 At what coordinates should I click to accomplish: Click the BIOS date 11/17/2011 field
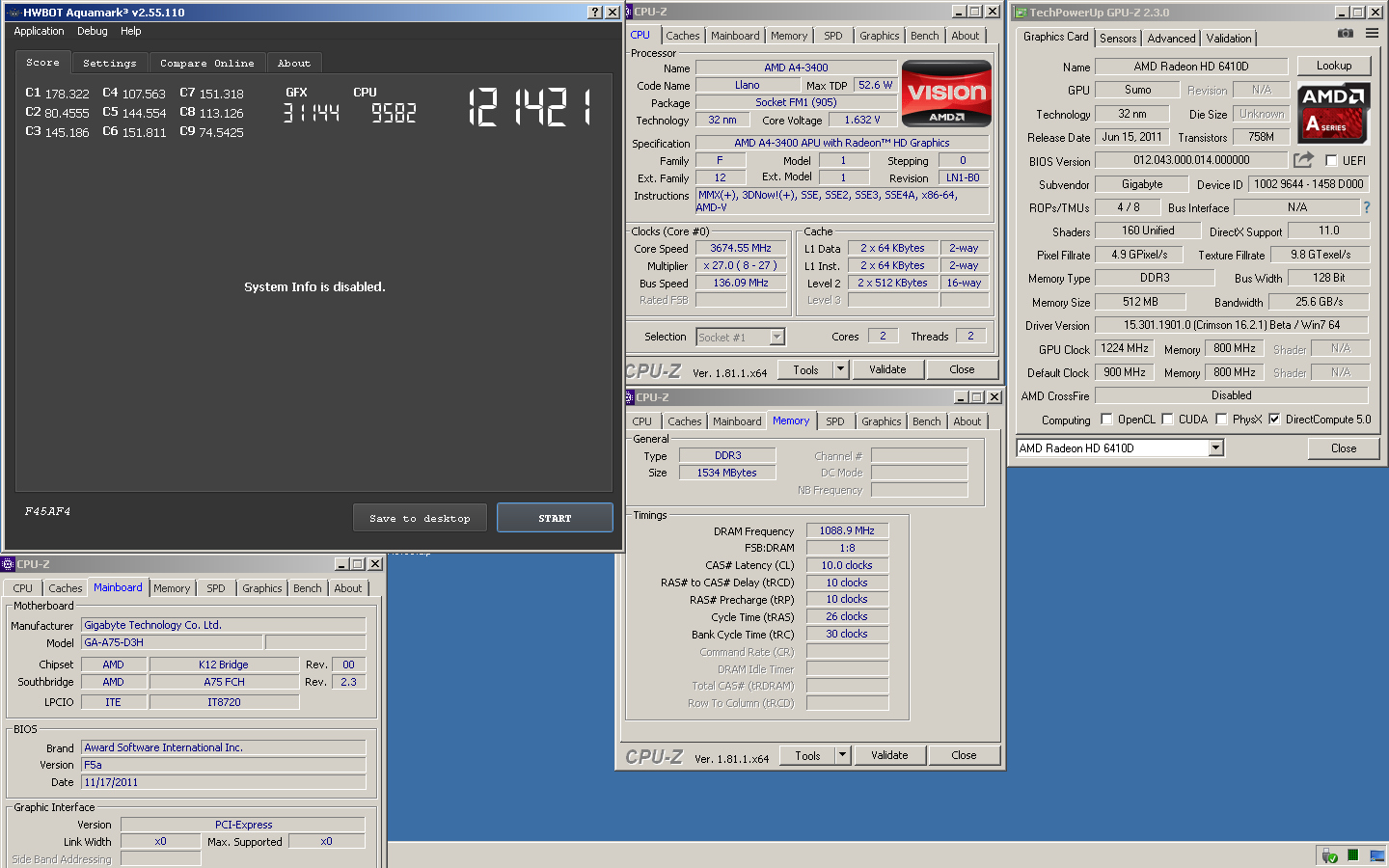pyautogui.click(x=223, y=782)
